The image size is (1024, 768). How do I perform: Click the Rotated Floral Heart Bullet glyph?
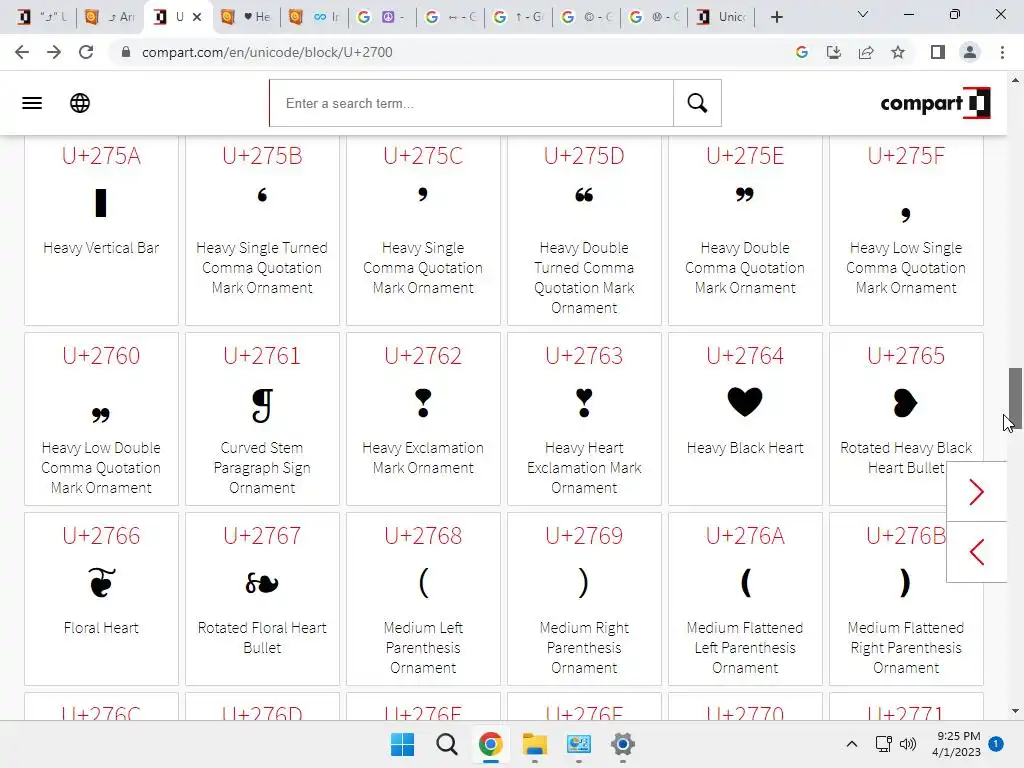click(262, 583)
